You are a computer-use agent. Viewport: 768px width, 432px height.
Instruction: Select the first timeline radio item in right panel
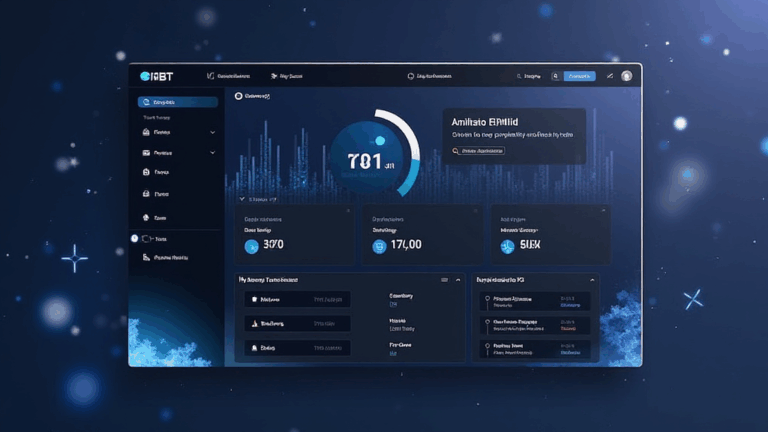coord(487,298)
